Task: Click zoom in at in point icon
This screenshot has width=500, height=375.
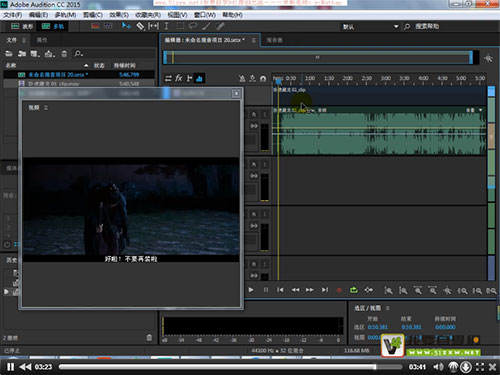Action: point(462,290)
